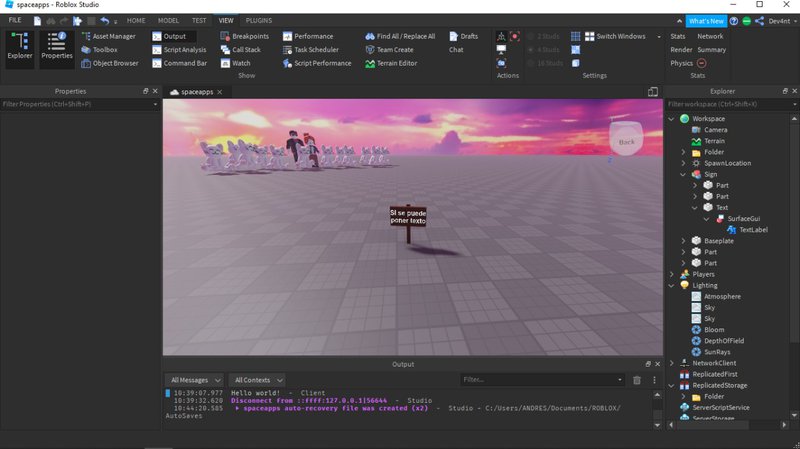This screenshot has width=800, height=449.
Task: Open Team Create
Action: click(x=389, y=49)
